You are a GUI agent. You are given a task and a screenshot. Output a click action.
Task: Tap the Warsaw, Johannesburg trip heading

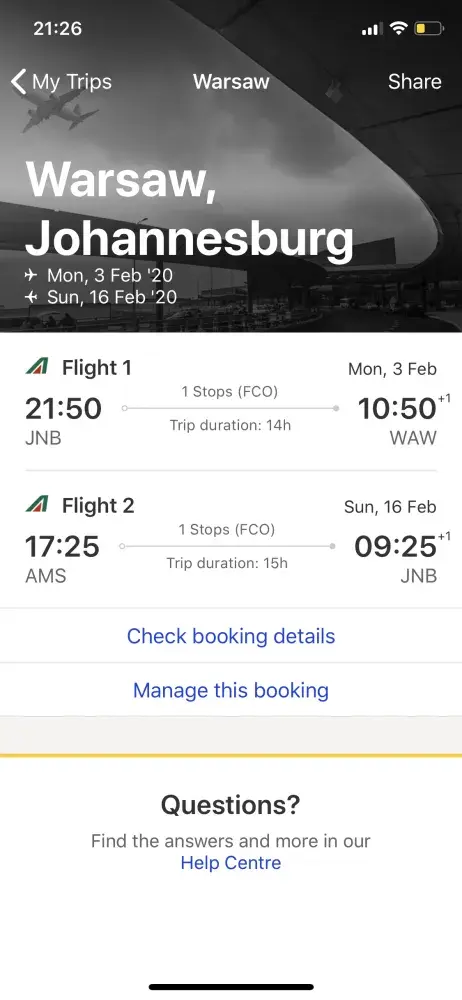click(190, 209)
